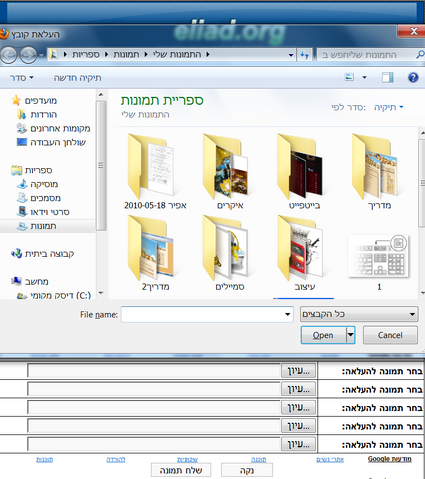Select שולחן העבודה desktop in sidebar
Screen dimensions: 425x479
click(x=51, y=142)
